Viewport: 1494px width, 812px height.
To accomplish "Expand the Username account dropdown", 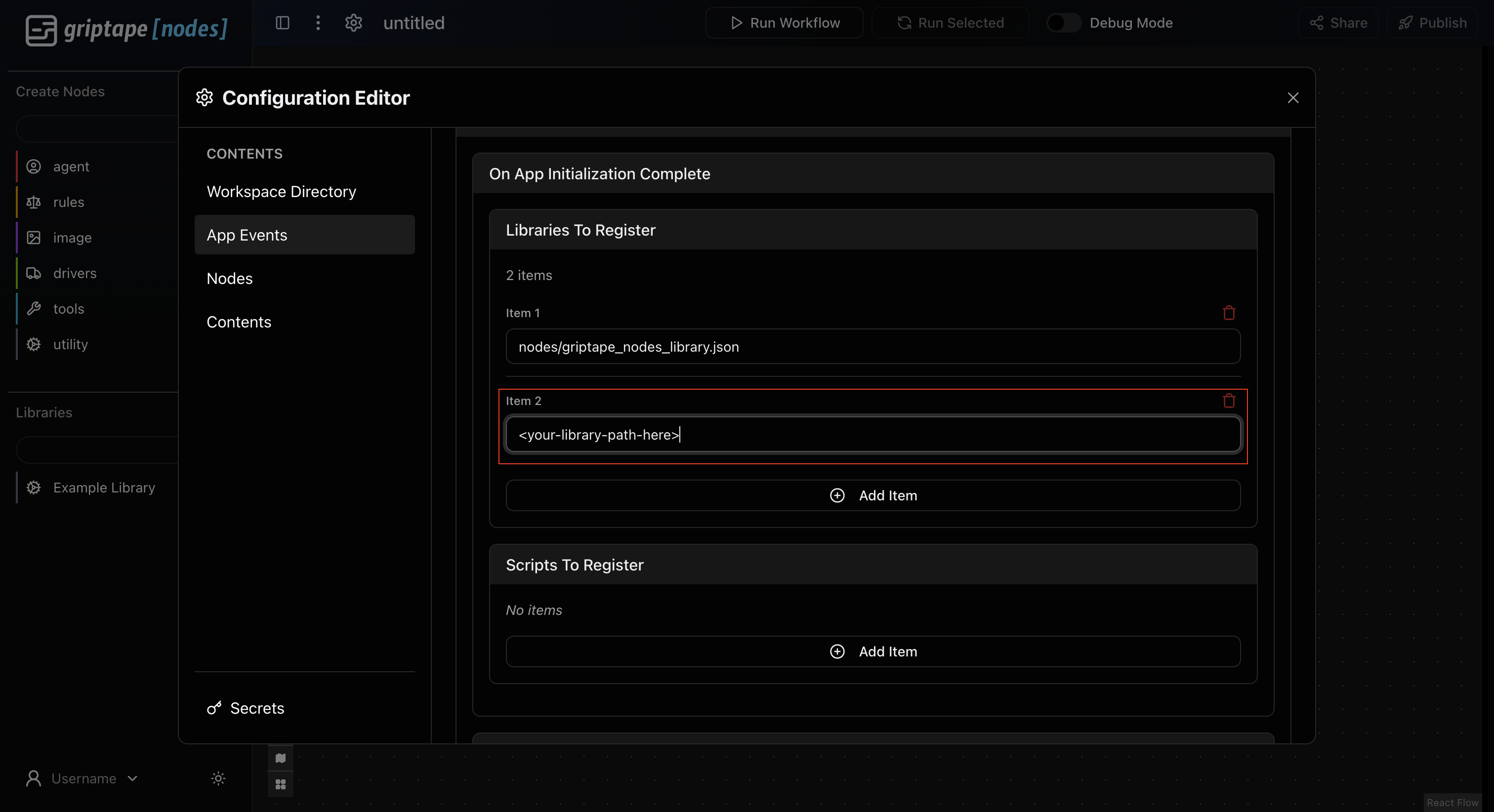I will pos(82,778).
